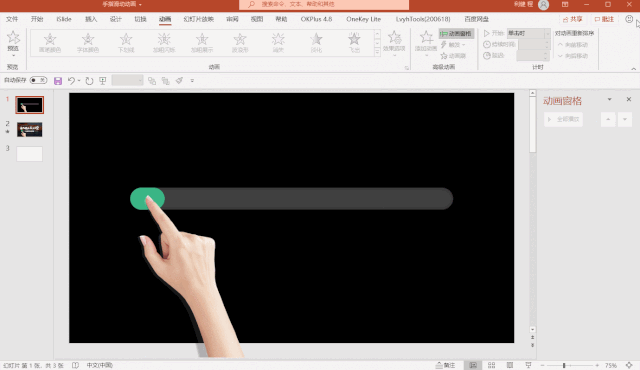Select the Bold Flash emphasis animation
This screenshot has width=640, height=370.
[164, 43]
